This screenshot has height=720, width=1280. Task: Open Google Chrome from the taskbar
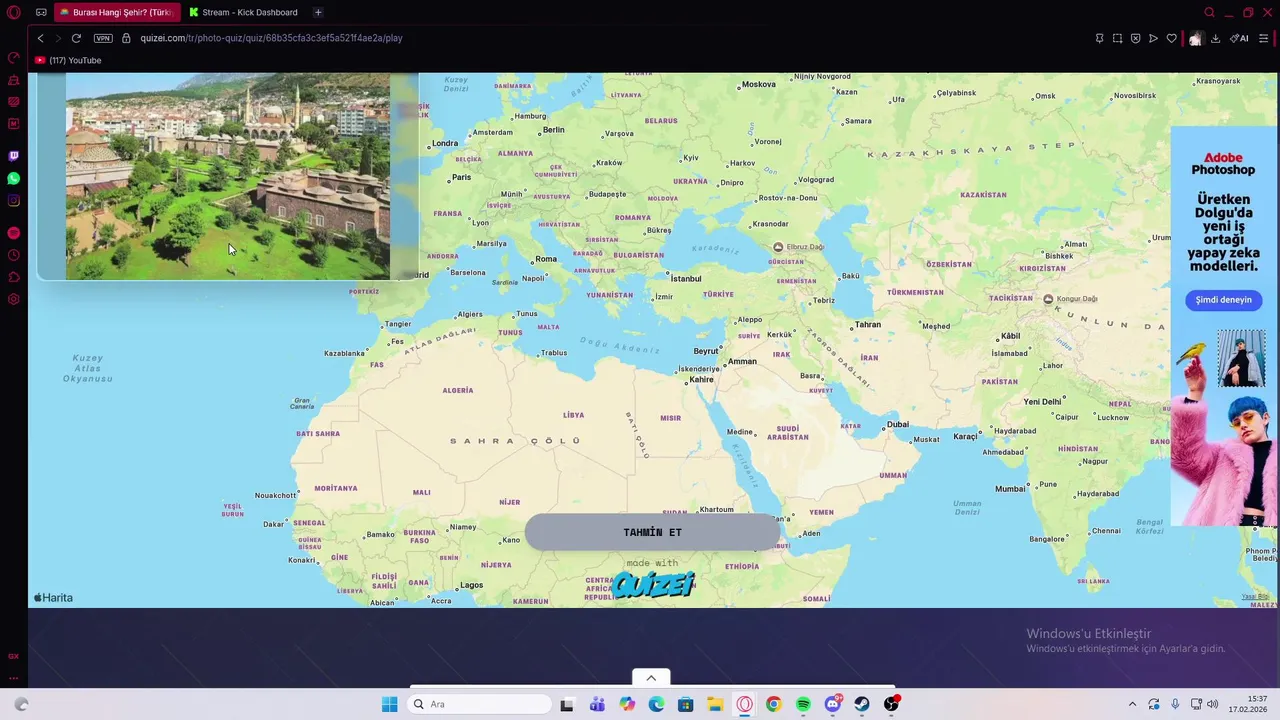tap(773, 704)
